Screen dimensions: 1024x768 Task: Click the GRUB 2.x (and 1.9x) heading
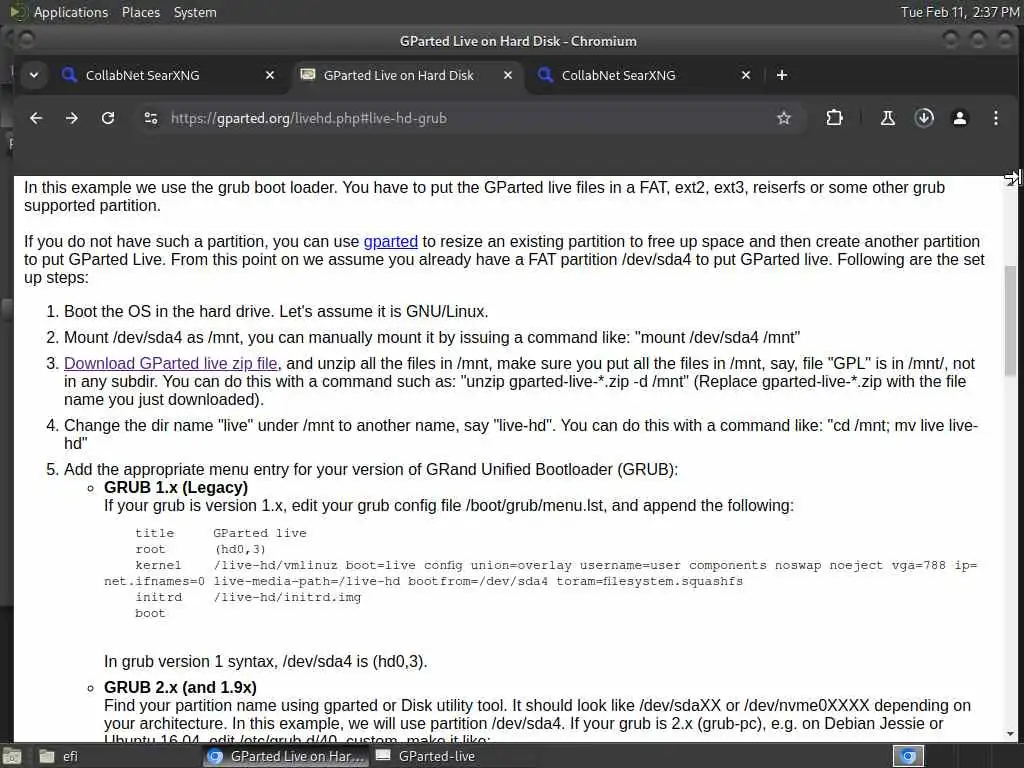(180, 687)
